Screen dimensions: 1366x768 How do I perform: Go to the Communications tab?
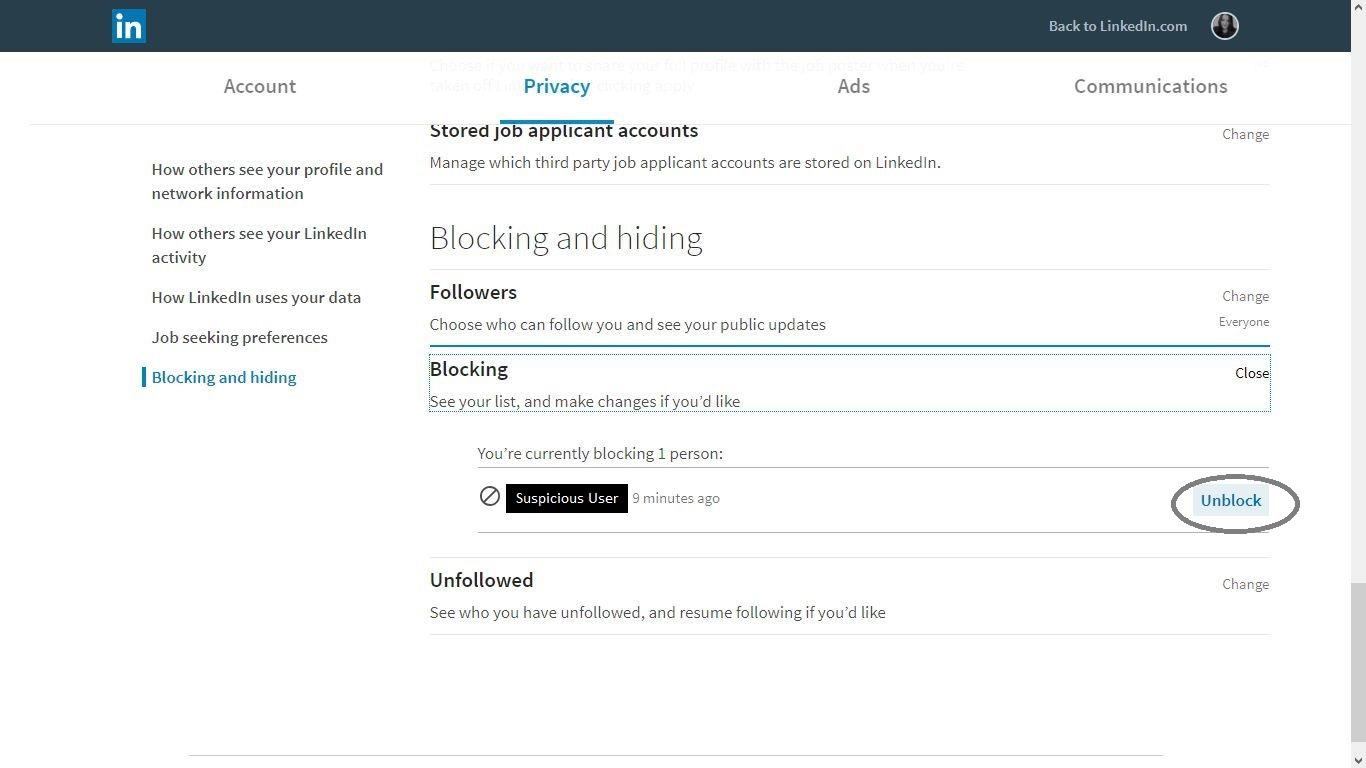pyautogui.click(x=1151, y=86)
